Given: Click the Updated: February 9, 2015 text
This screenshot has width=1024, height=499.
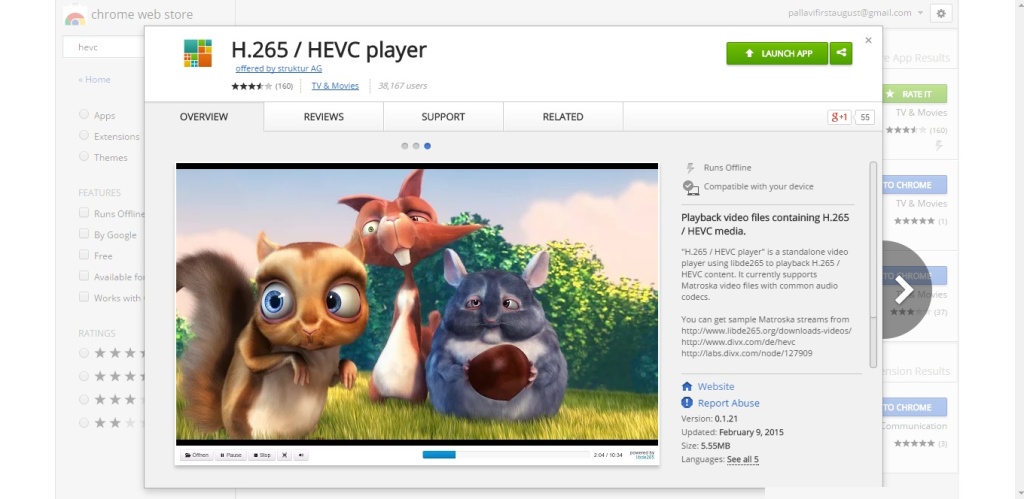Looking at the screenshot, I should pos(732,432).
